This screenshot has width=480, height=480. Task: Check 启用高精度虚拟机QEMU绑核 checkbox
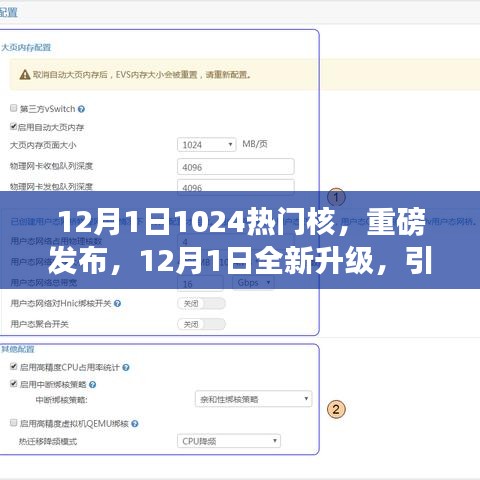[14, 423]
